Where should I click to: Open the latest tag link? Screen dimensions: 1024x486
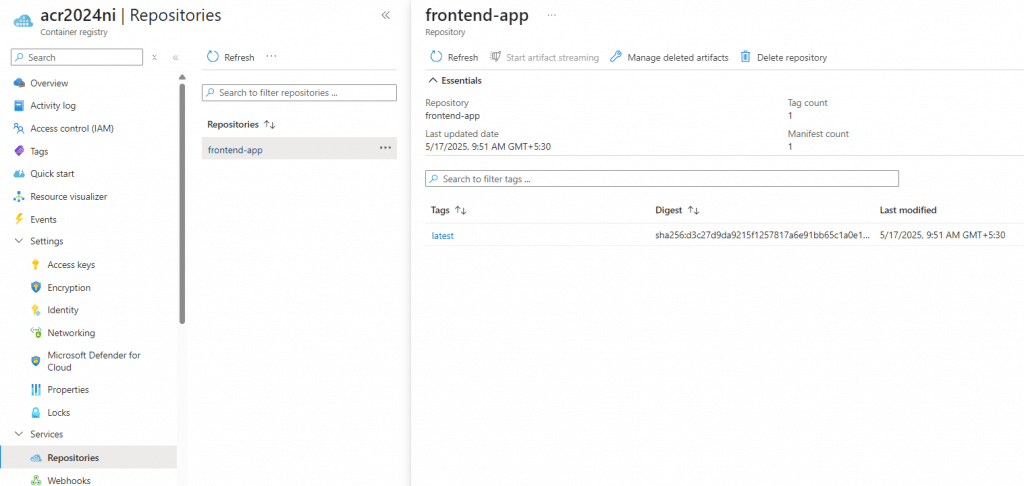442,236
